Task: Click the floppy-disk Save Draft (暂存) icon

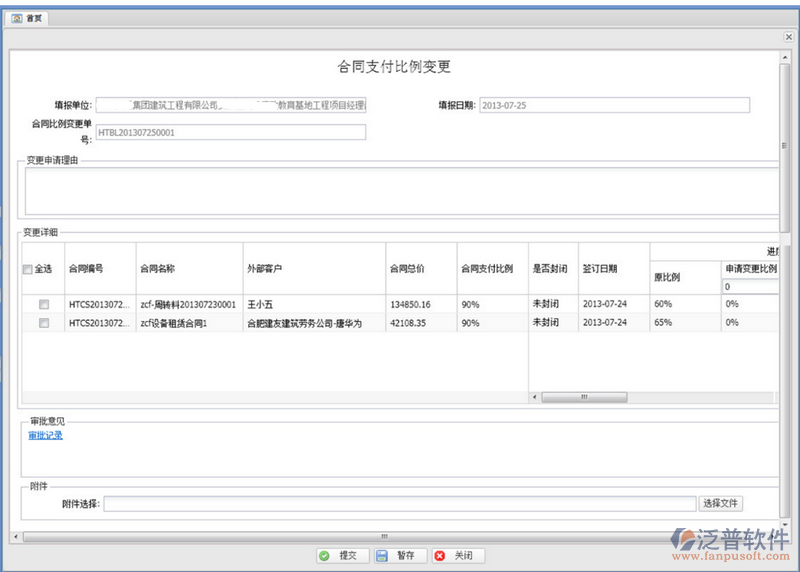Action: tap(382, 556)
